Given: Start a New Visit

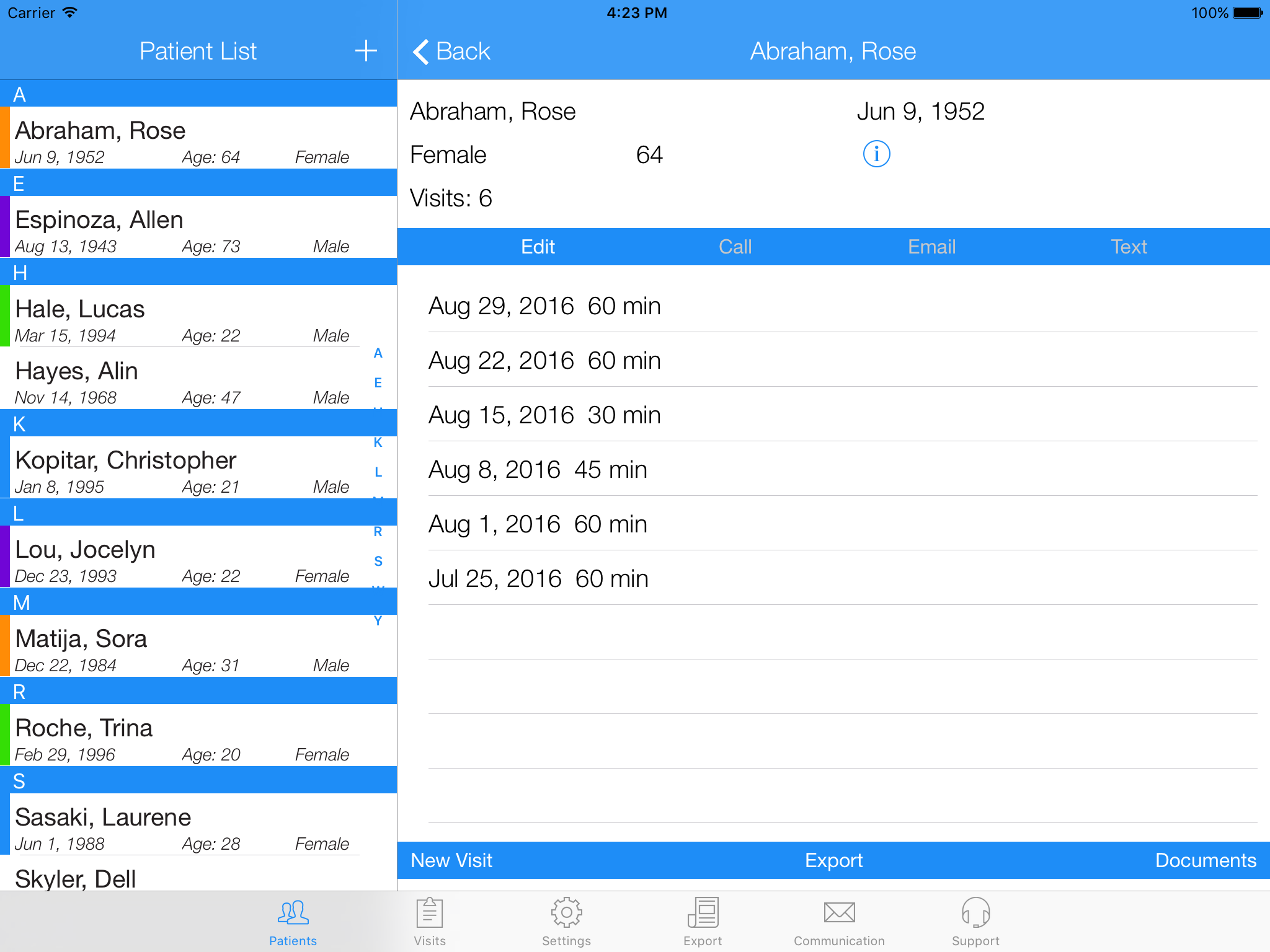Looking at the screenshot, I should point(451,860).
